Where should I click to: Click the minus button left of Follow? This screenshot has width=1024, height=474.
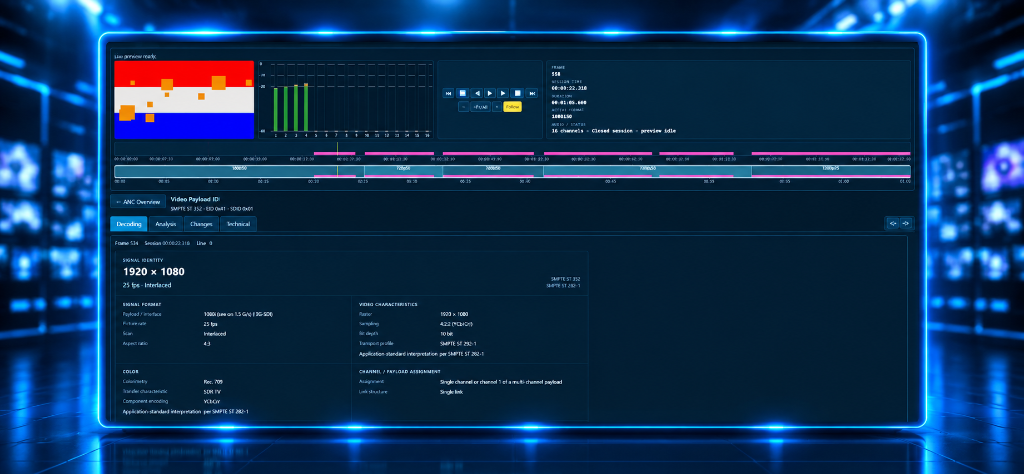pyautogui.click(x=464, y=106)
